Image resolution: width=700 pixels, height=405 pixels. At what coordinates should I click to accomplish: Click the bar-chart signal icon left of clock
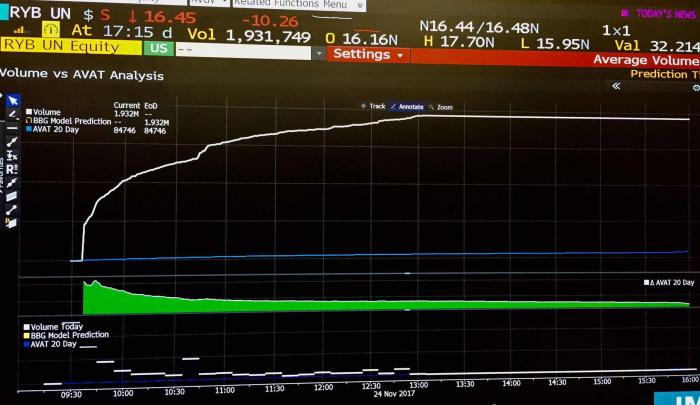[x=21, y=30]
